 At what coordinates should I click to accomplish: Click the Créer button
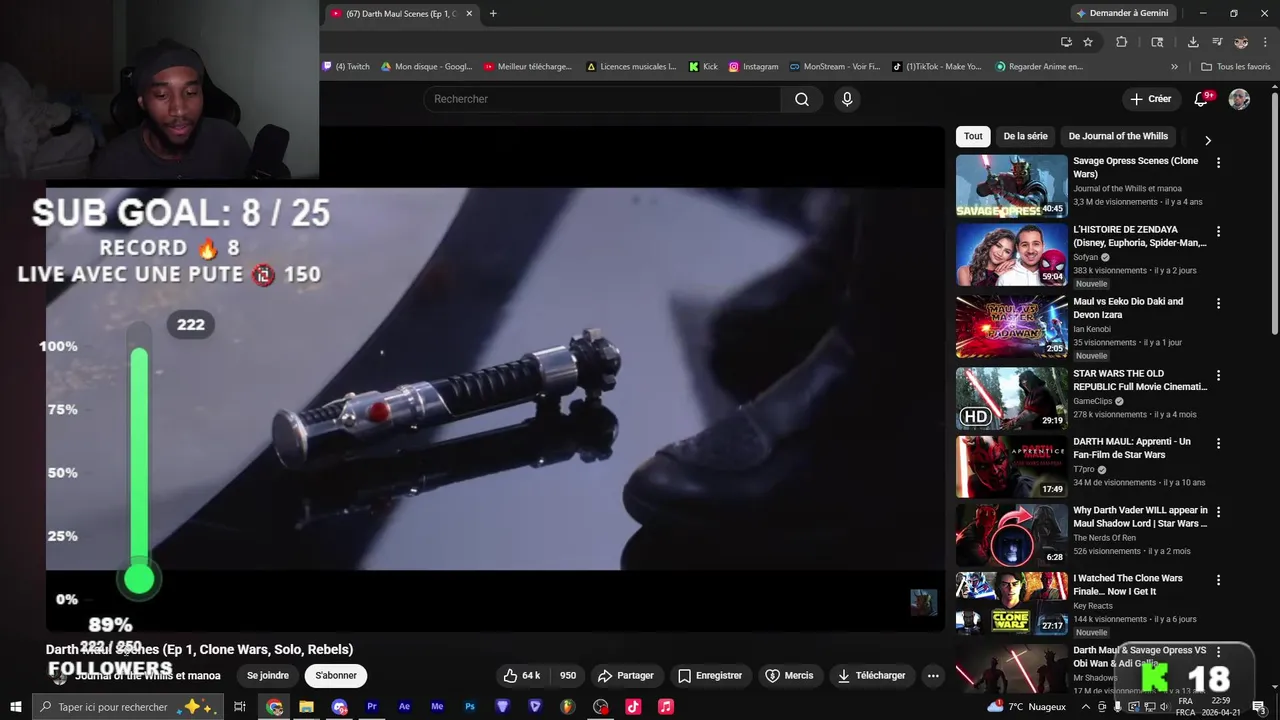[x=1150, y=99]
